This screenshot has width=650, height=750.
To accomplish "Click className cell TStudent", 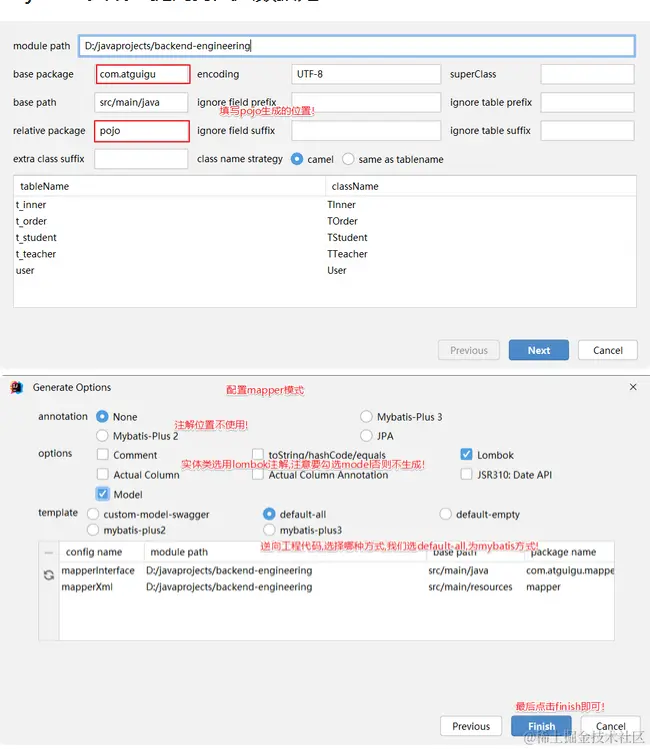I will coord(347,238).
